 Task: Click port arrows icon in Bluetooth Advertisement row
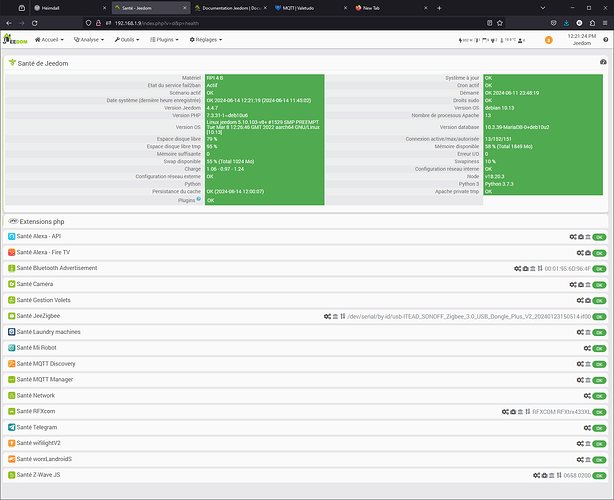540,269
